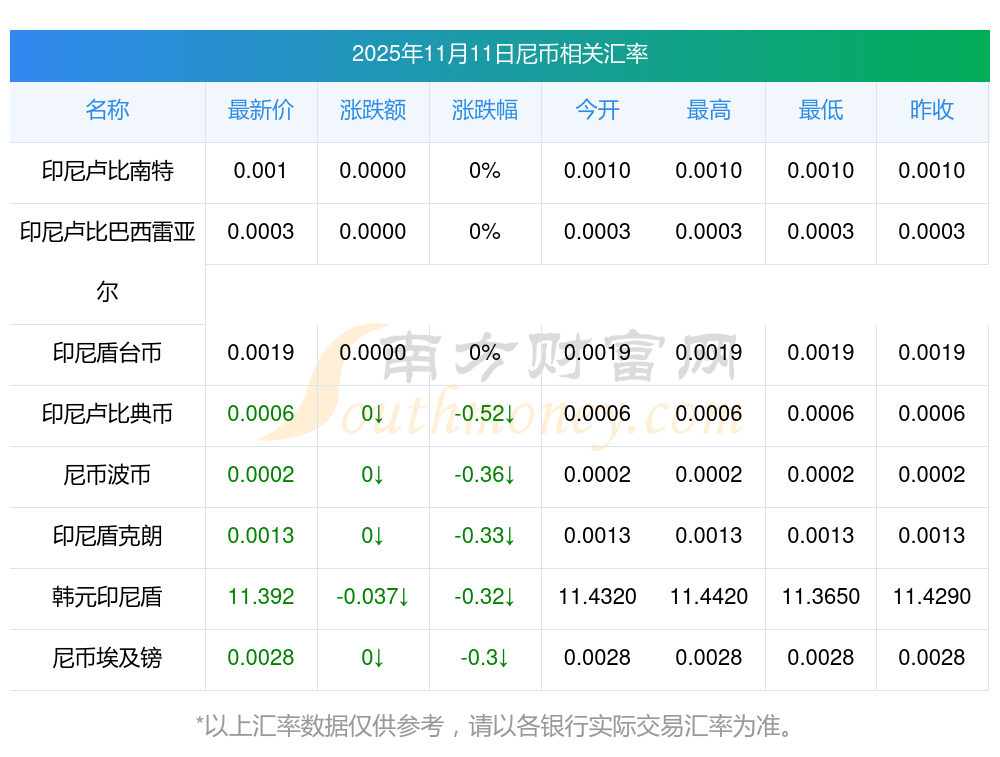Open the 印尼卢比南特 row name

point(107,171)
